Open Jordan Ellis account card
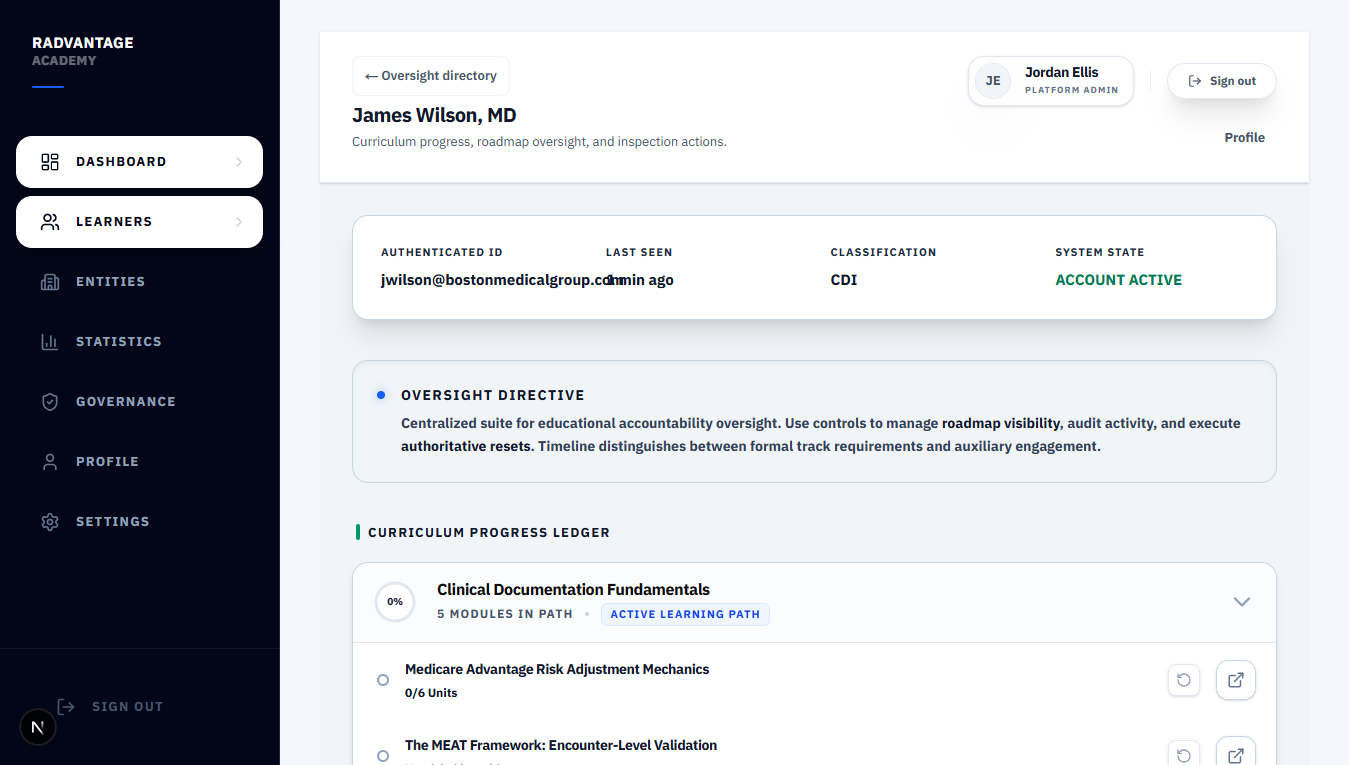 tap(1051, 81)
